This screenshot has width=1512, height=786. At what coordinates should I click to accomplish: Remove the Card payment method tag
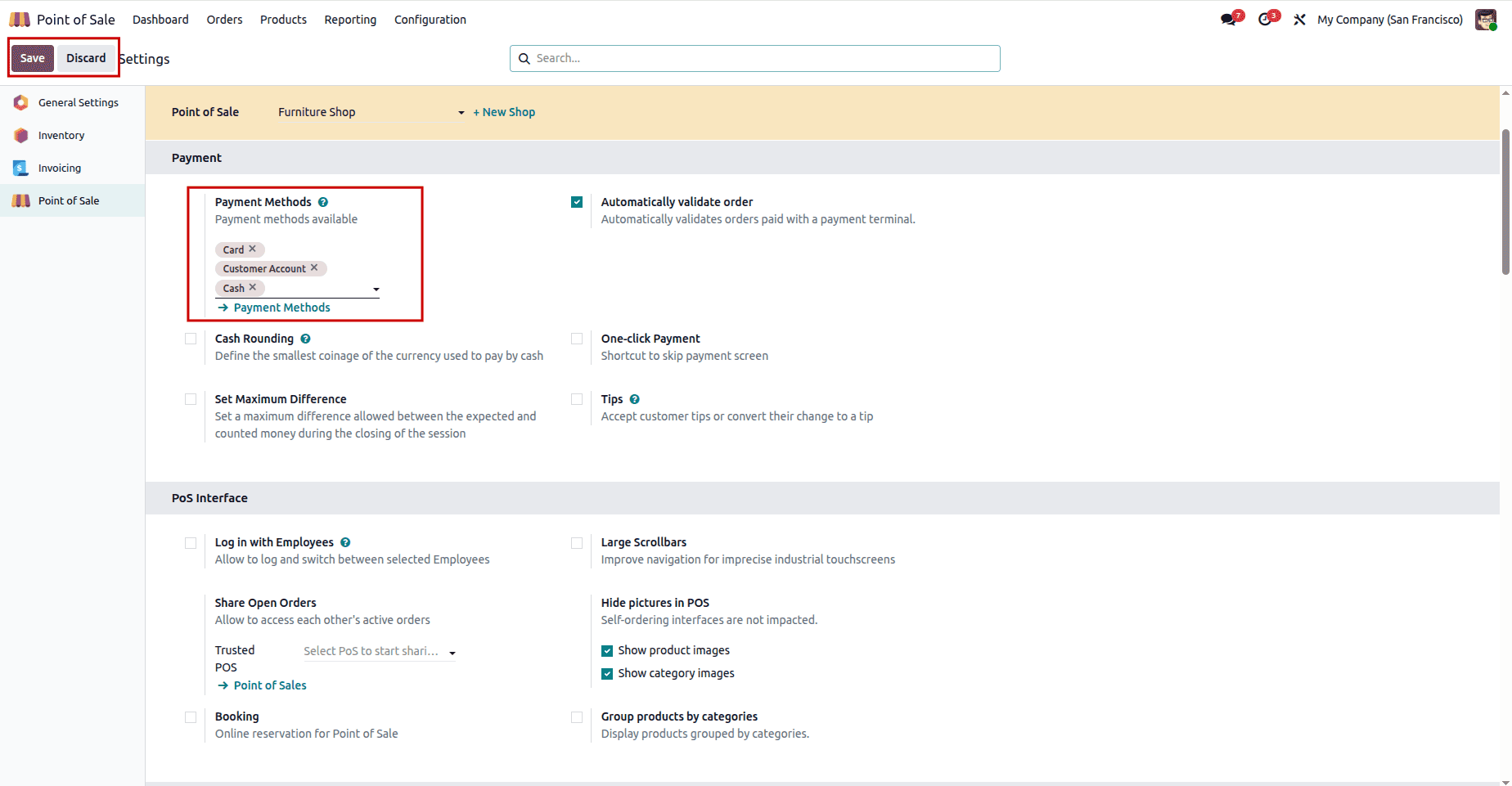click(x=253, y=249)
